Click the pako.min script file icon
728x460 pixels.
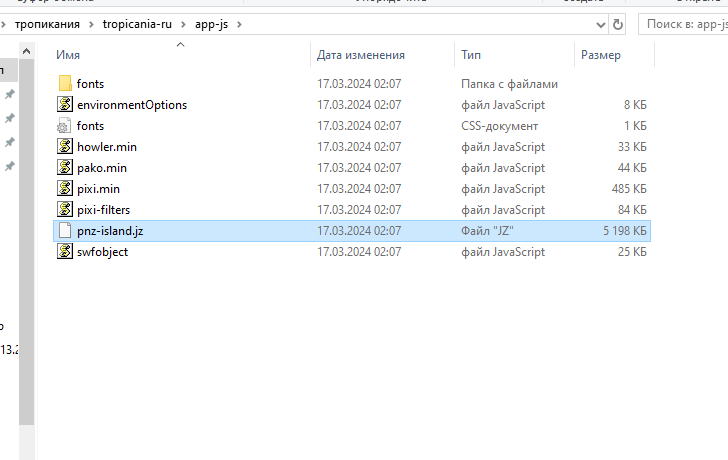pyautogui.click(x=65, y=168)
